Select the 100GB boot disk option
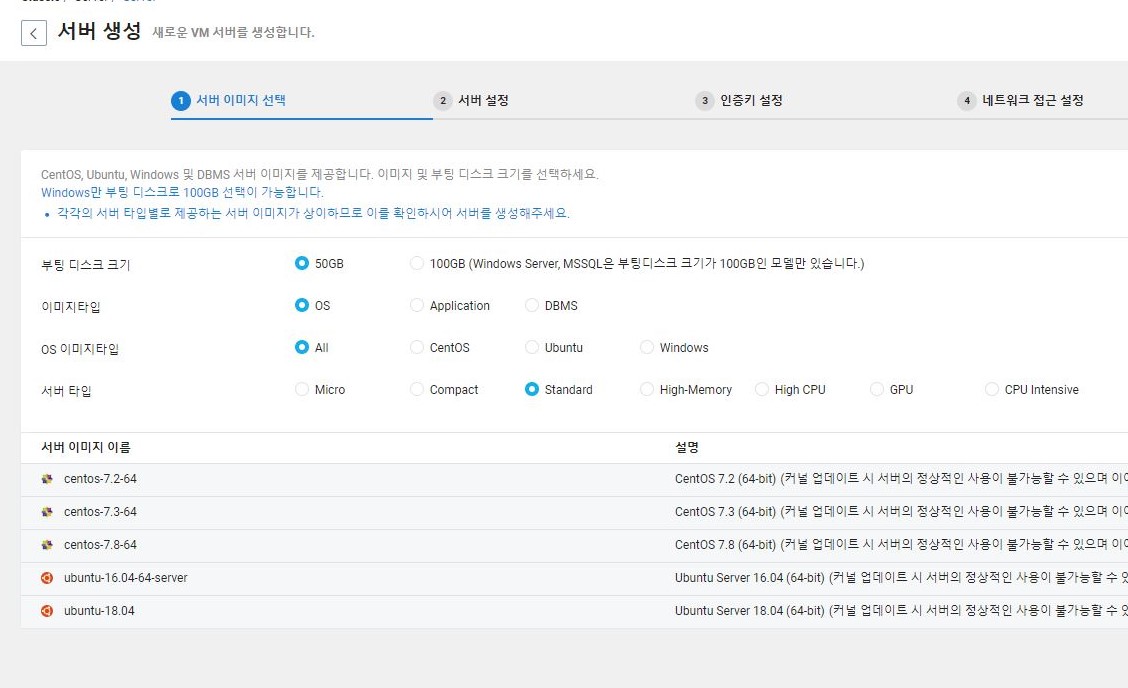The width and height of the screenshot is (1128, 688). click(x=417, y=263)
